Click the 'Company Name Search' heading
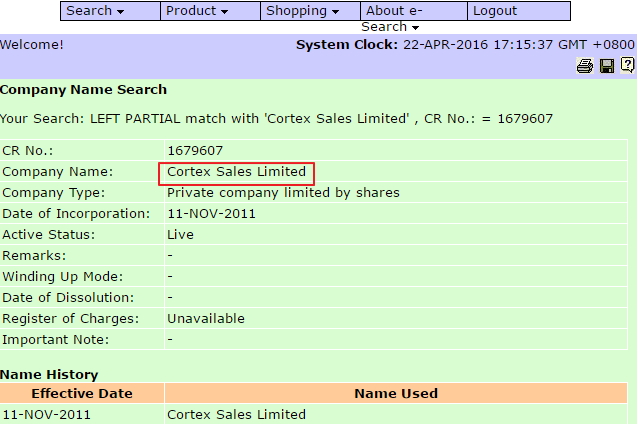 click(x=83, y=90)
